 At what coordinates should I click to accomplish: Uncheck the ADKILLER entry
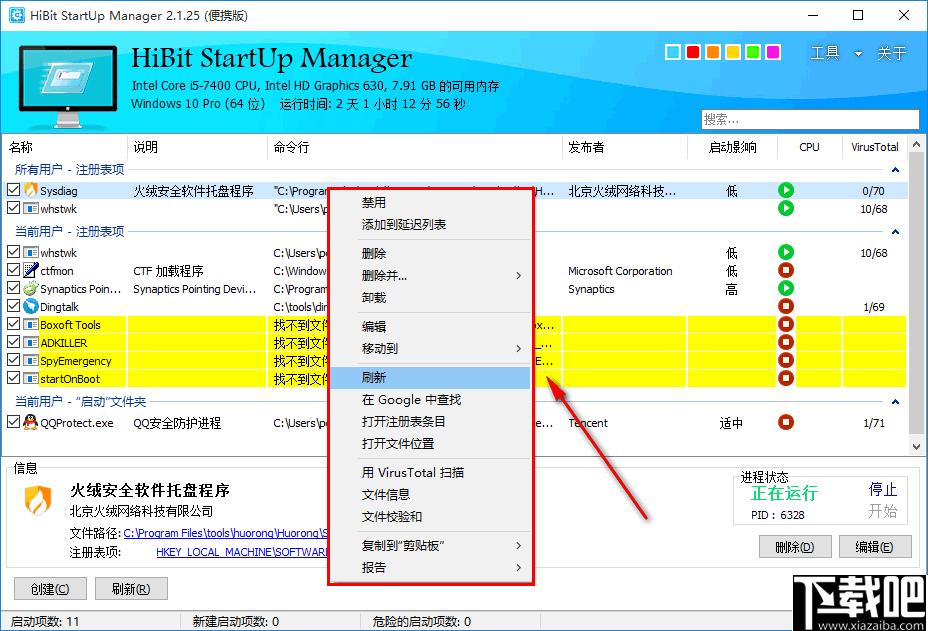coord(14,342)
